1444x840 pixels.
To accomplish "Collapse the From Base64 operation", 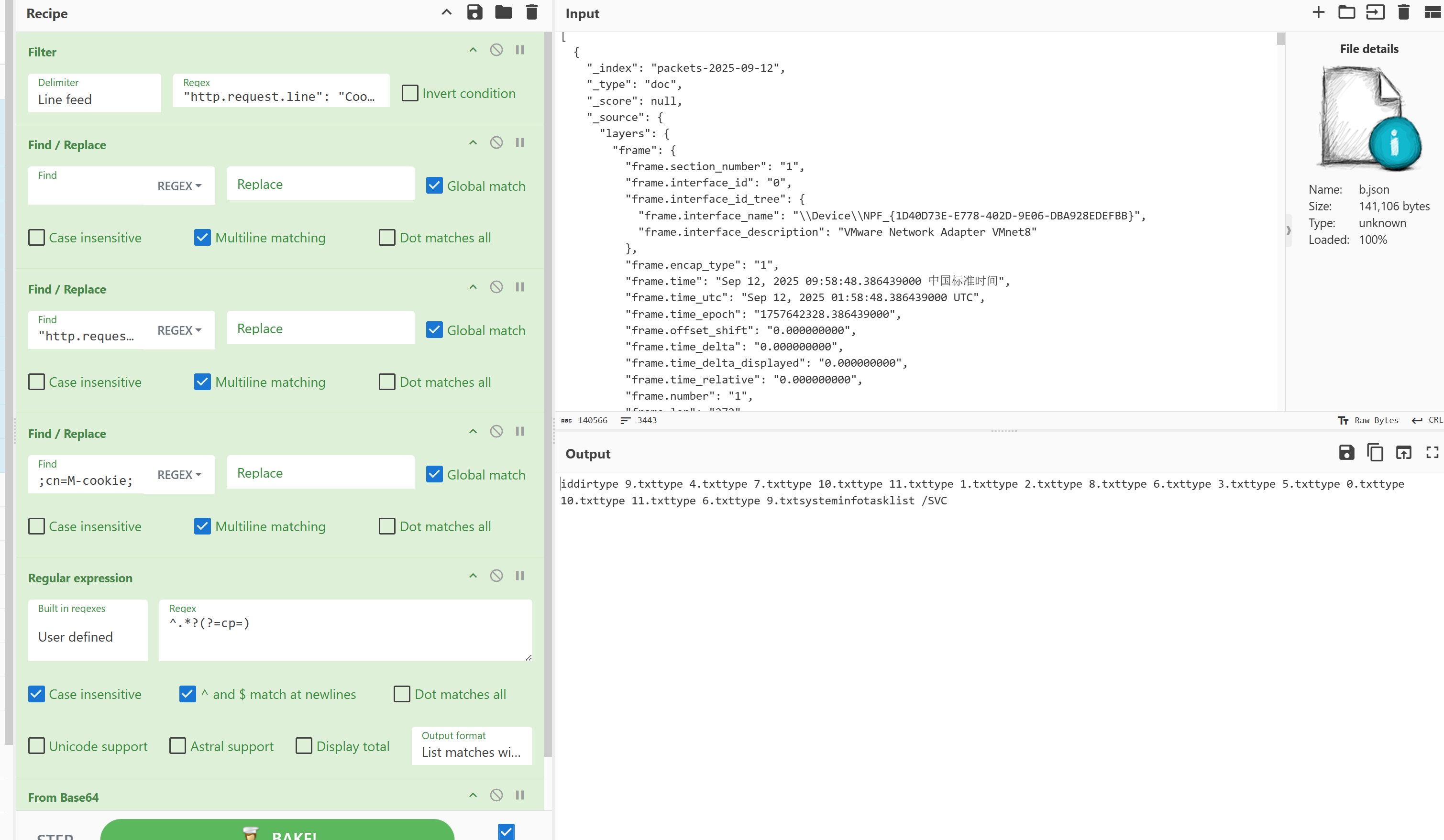I will point(473,795).
